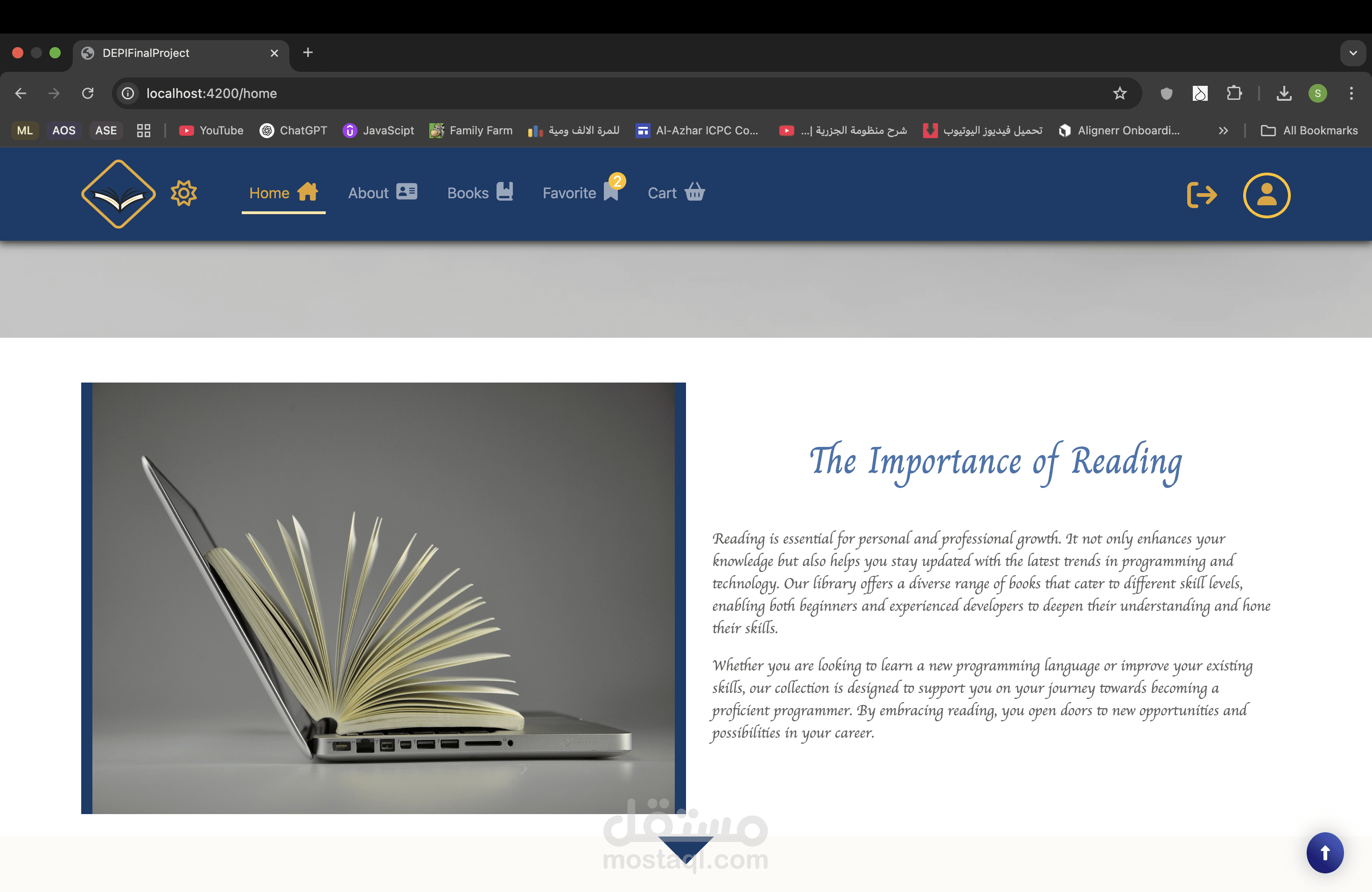
Task: Open the ChatGPT bookmark
Action: pyautogui.click(x=293, y=130)
